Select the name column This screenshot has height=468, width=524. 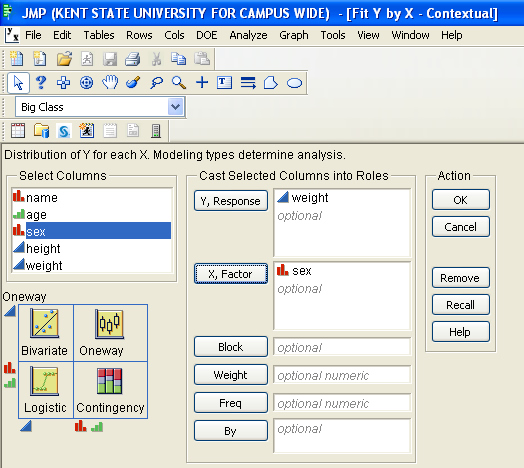point(92,197)
